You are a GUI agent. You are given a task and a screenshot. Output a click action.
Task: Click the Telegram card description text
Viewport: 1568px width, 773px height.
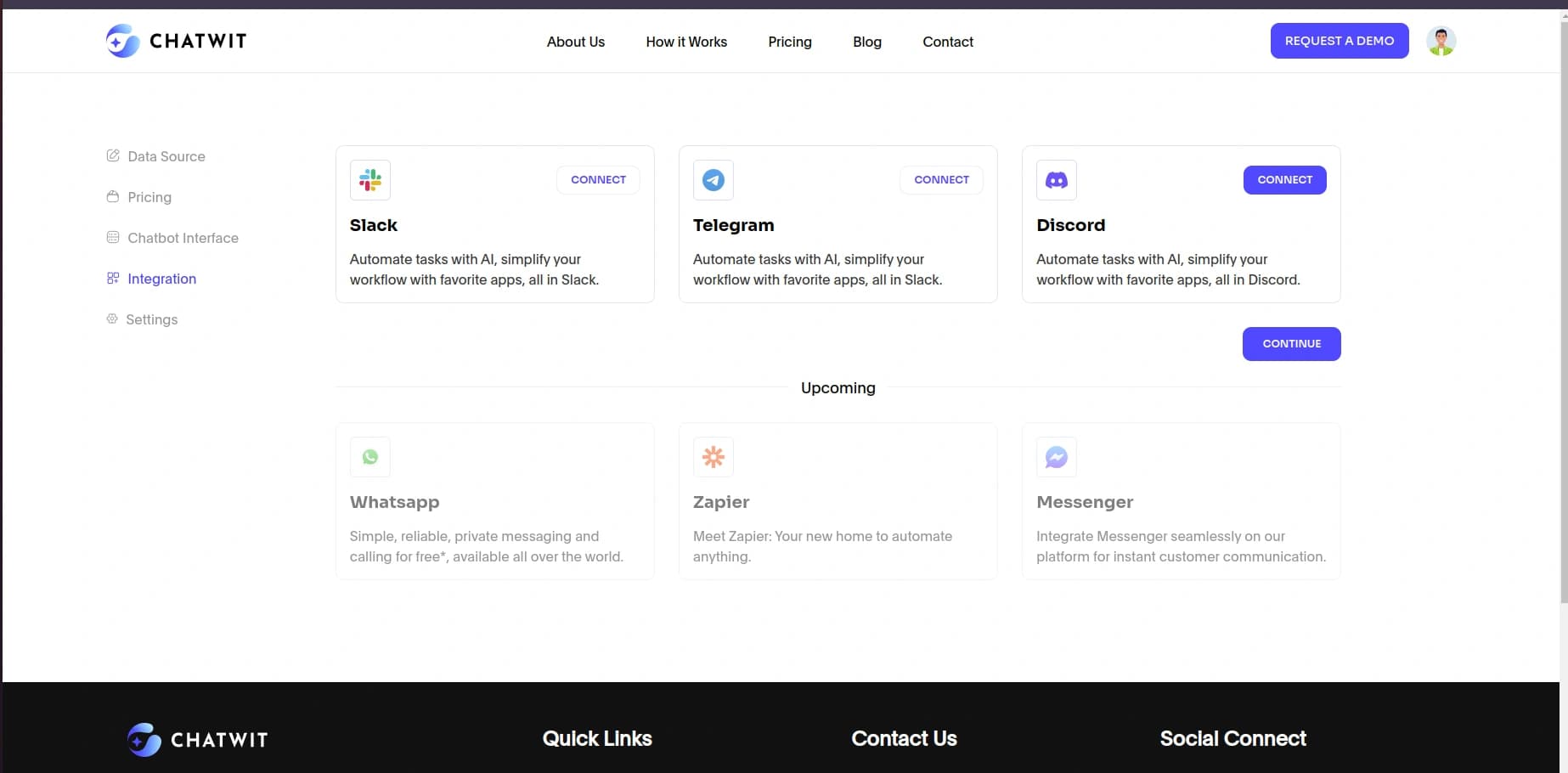[x=818, y=269]
